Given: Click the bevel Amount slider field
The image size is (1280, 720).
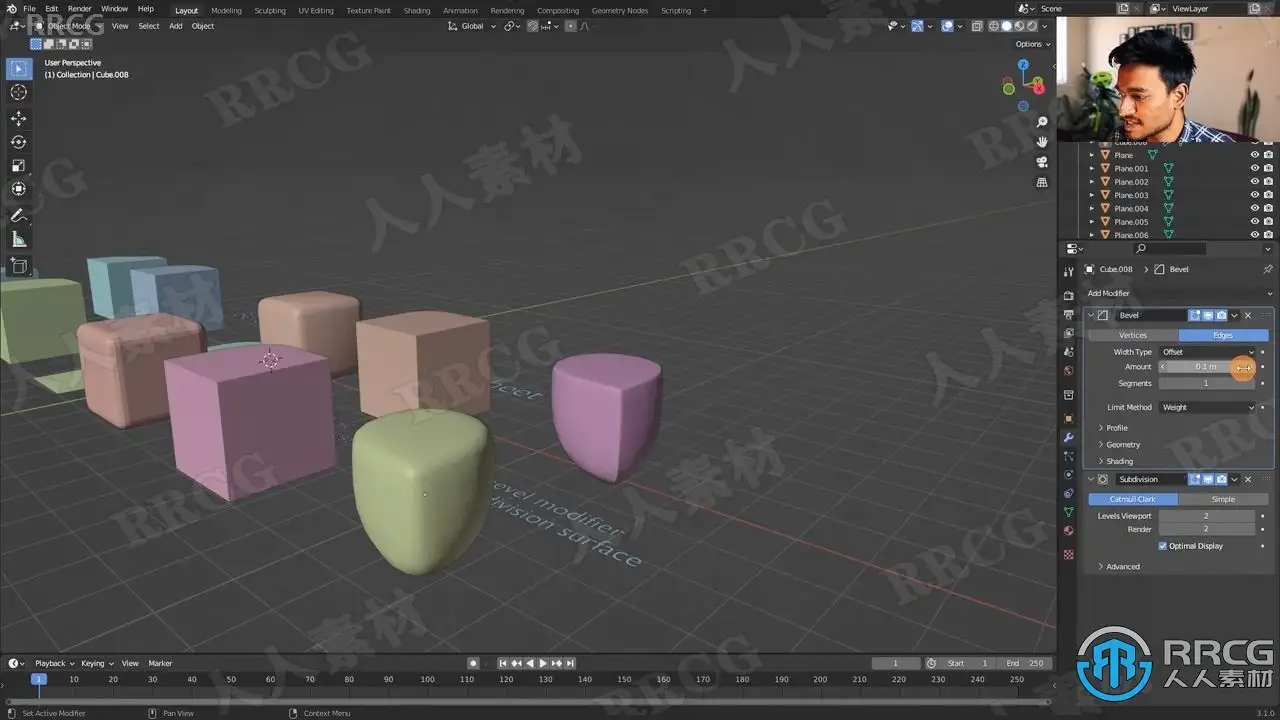Looking at the screenshot, I should pyautogui.click(x=1206, y=367).
